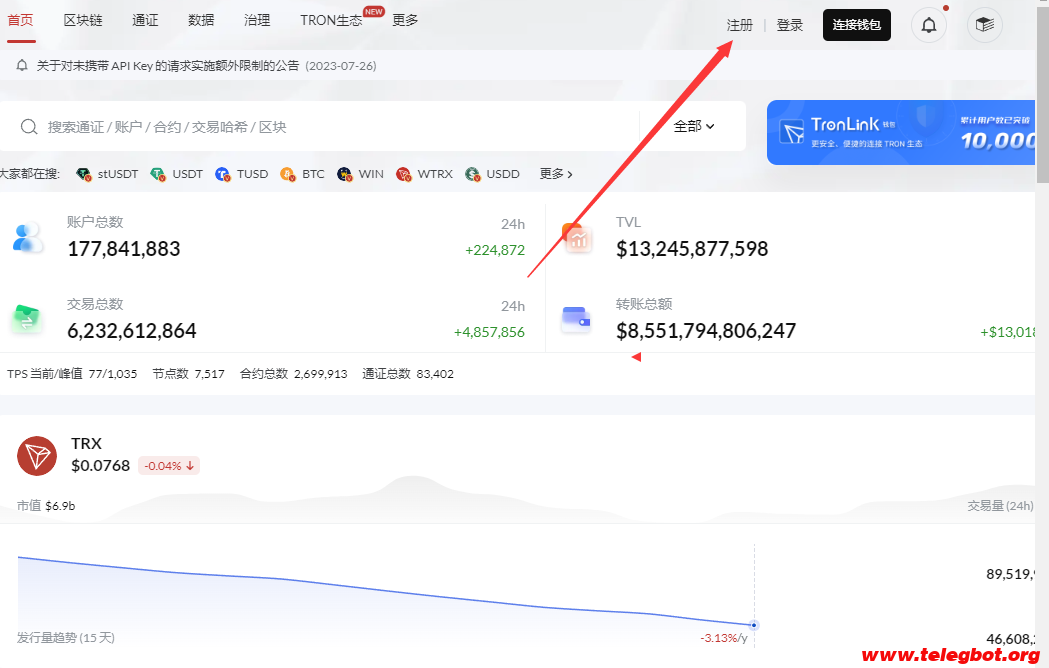Select the BTC token icon
Screen dimensions: 1049x668
(x=288, y=174)
